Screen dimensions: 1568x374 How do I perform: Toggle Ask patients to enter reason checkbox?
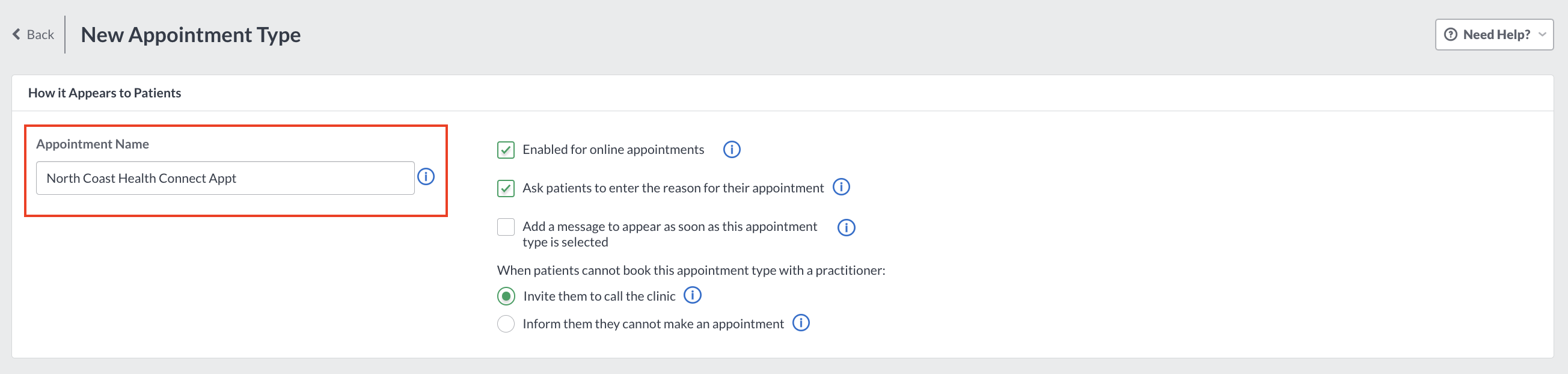(505, 188)
